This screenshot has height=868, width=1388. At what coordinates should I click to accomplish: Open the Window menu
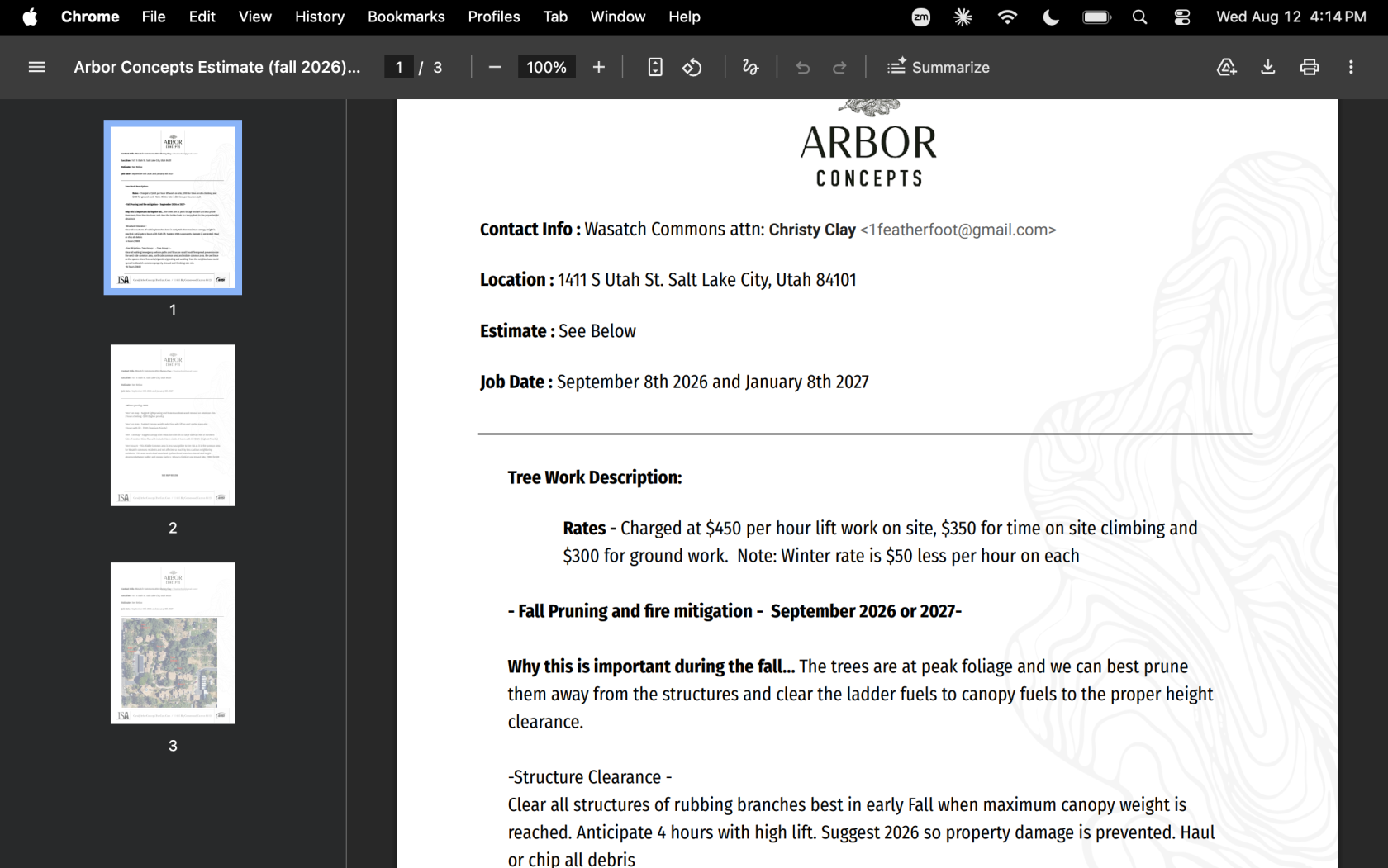click(x=618, y=17)
